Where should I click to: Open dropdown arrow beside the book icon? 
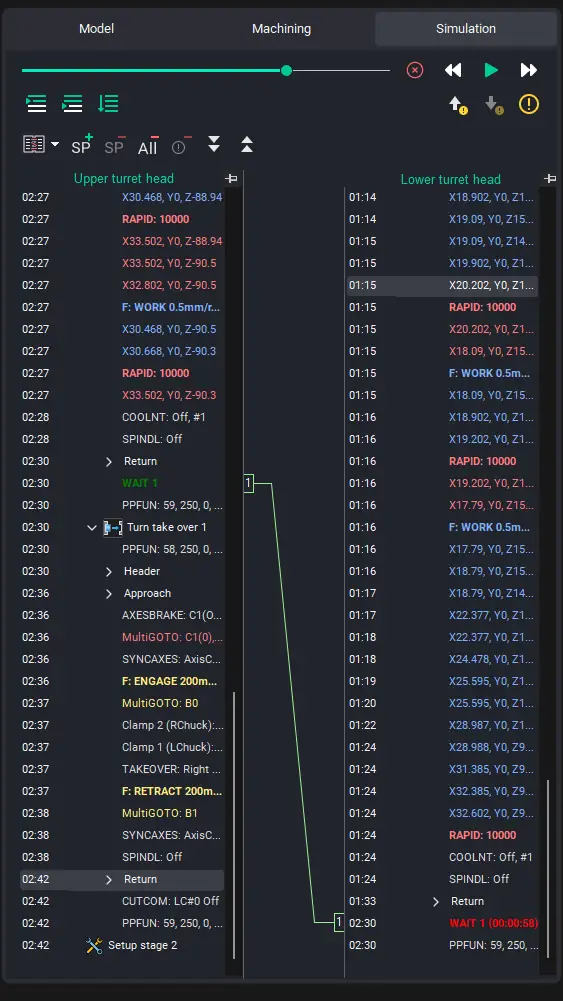pyautogui.click(x=55, y=144)
